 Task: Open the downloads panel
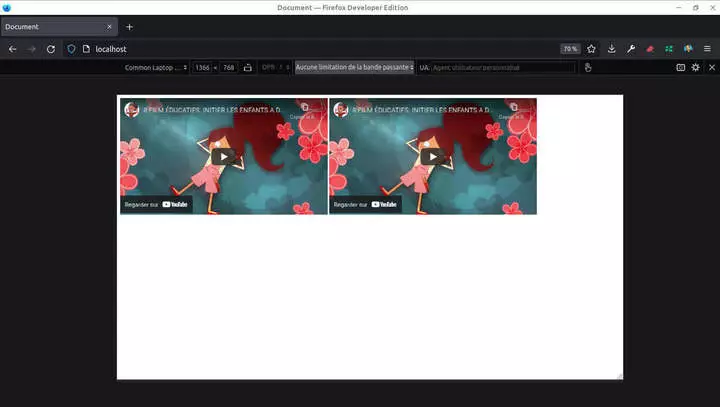[x=612, y=49]
